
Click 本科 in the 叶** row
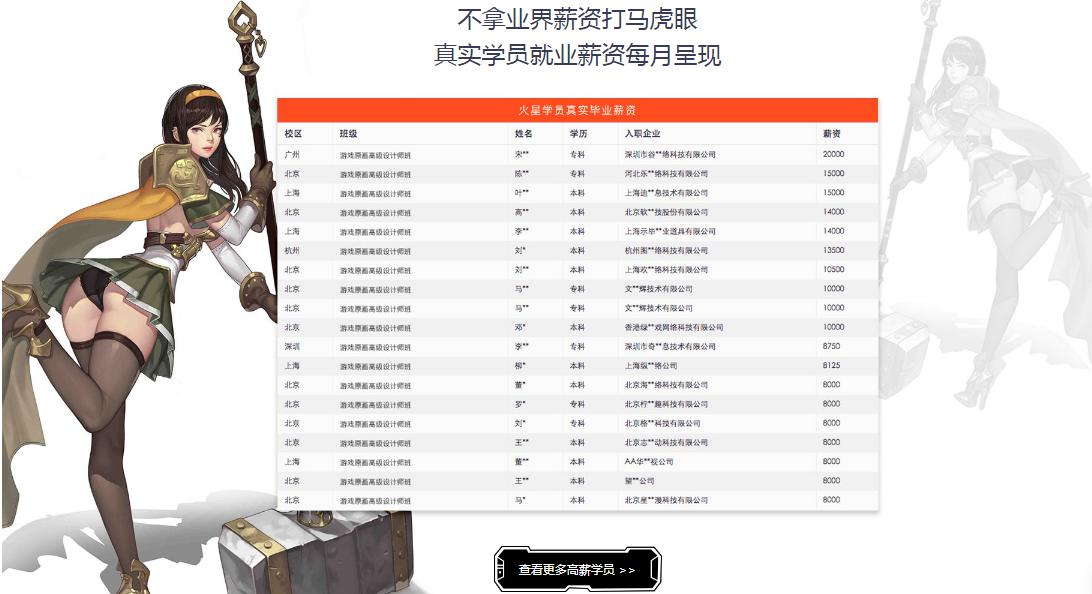[577, 193]
